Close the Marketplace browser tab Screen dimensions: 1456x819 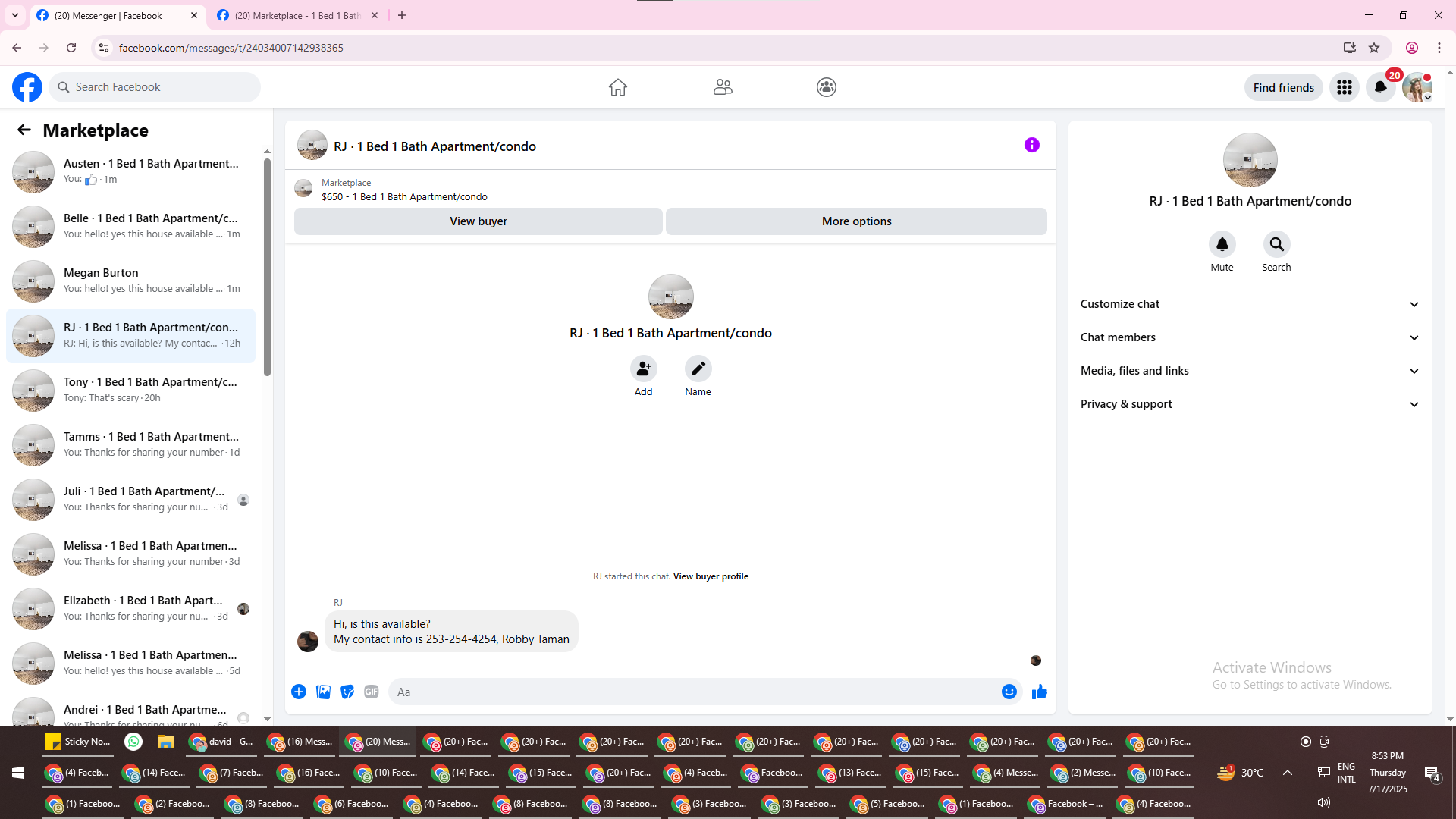click(x=375, y=15)
